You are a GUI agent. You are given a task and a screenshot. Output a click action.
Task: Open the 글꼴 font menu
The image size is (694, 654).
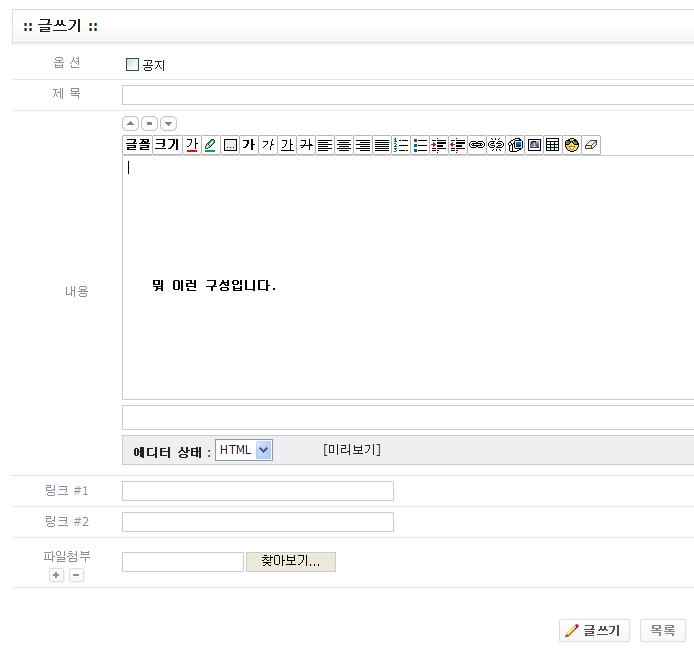point(138,145)
